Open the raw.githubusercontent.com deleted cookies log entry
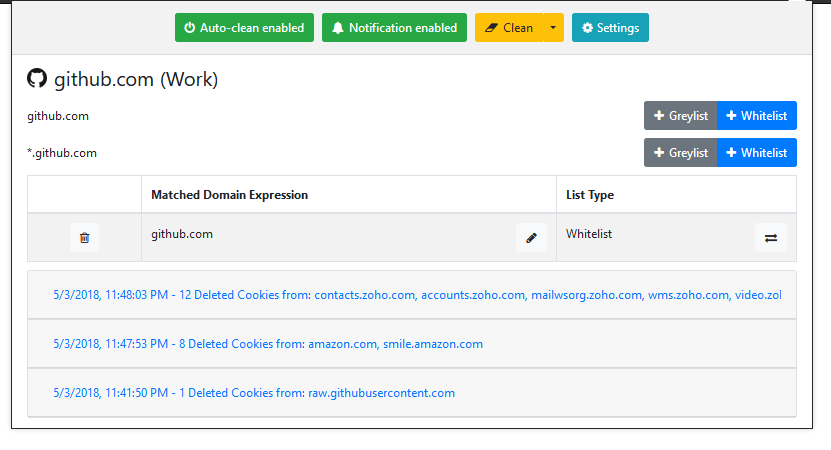The image size is (831, 450). [x=412, y=393]
